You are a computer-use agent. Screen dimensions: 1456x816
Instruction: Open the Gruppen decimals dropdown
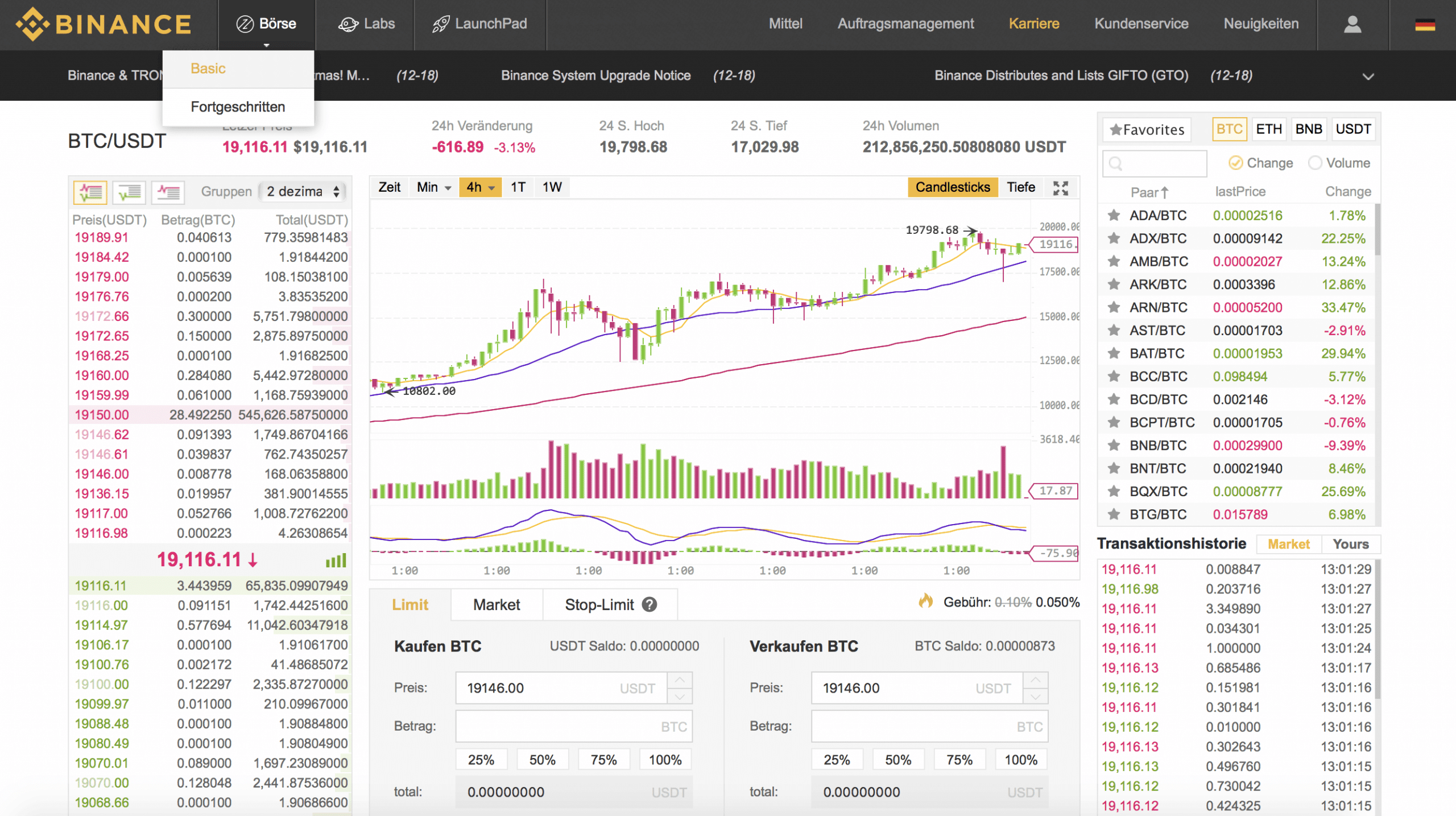pyautogui.click(x=303, y=192)
